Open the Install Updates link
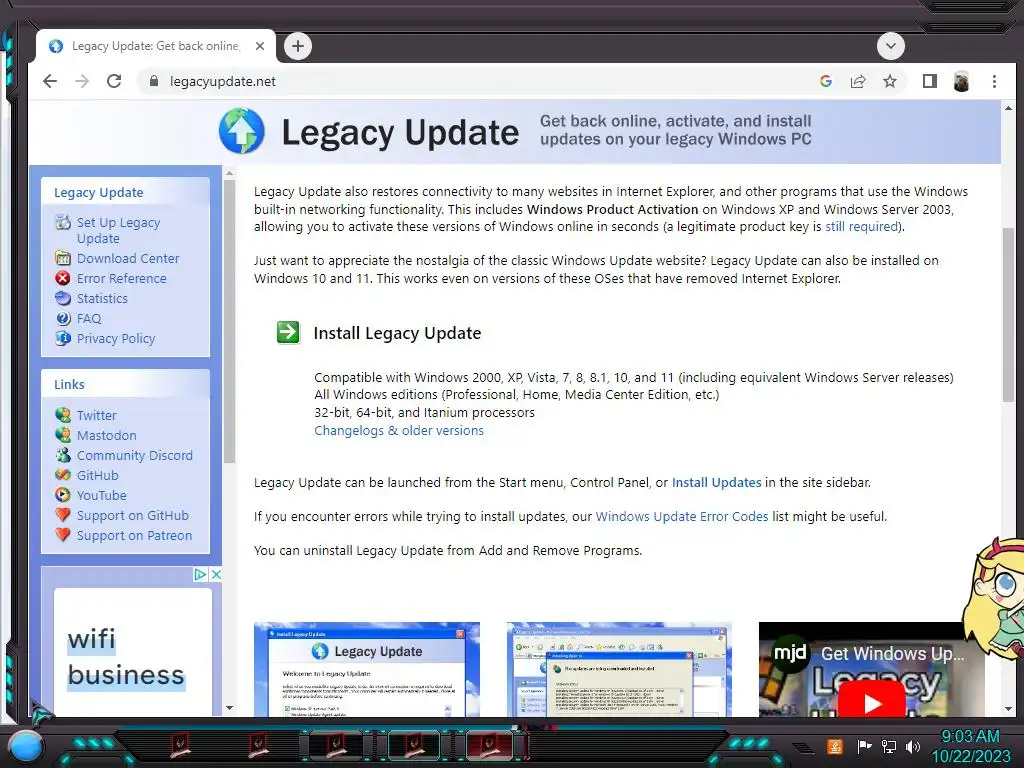 tap(716, 483)
